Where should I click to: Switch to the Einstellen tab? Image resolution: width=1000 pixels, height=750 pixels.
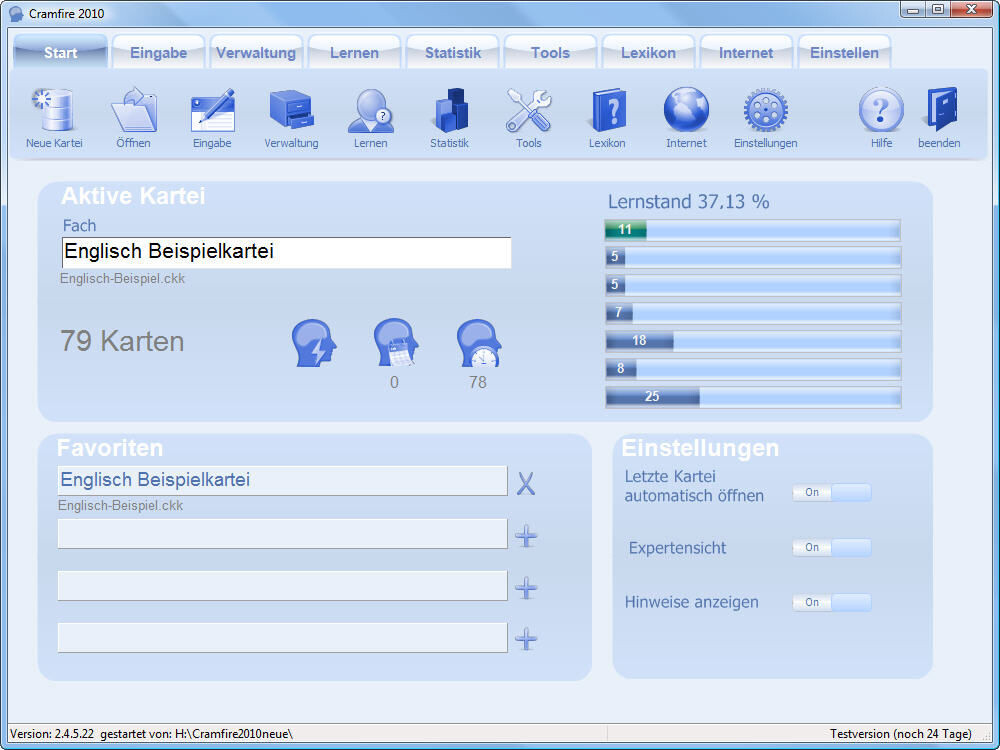(x=844, y=52)
